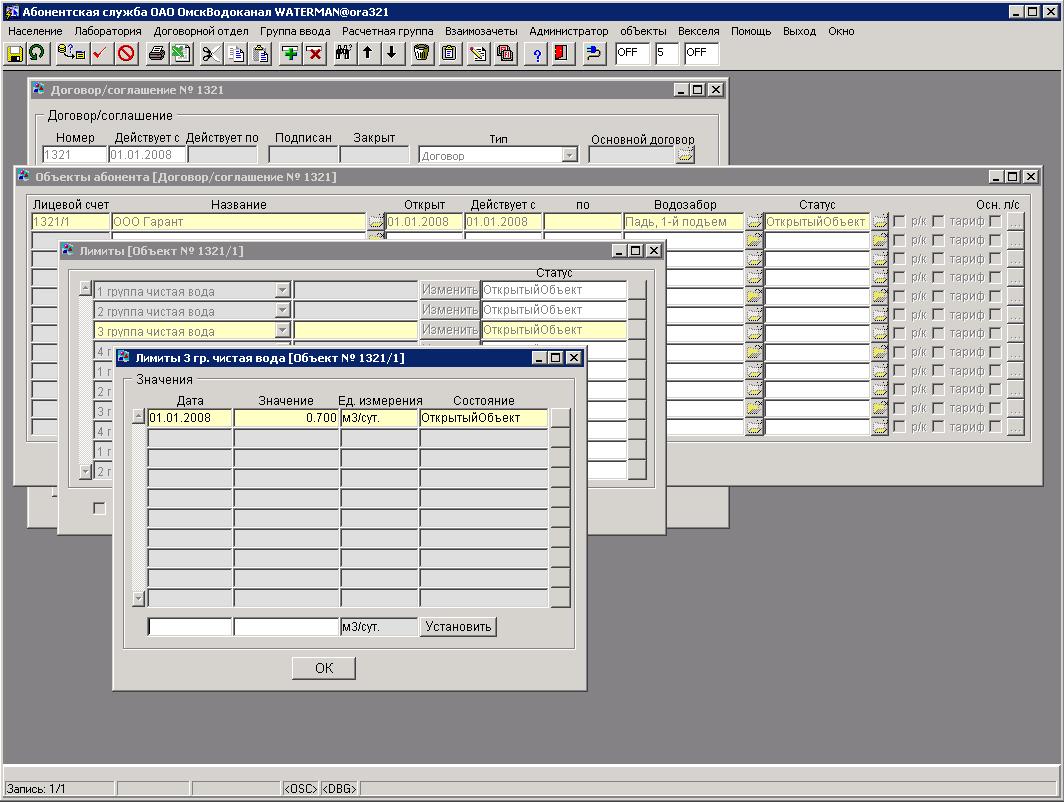Click the green plus add record icon
The width and height of the screenshot is (1064, 802).
coord(290,53)
